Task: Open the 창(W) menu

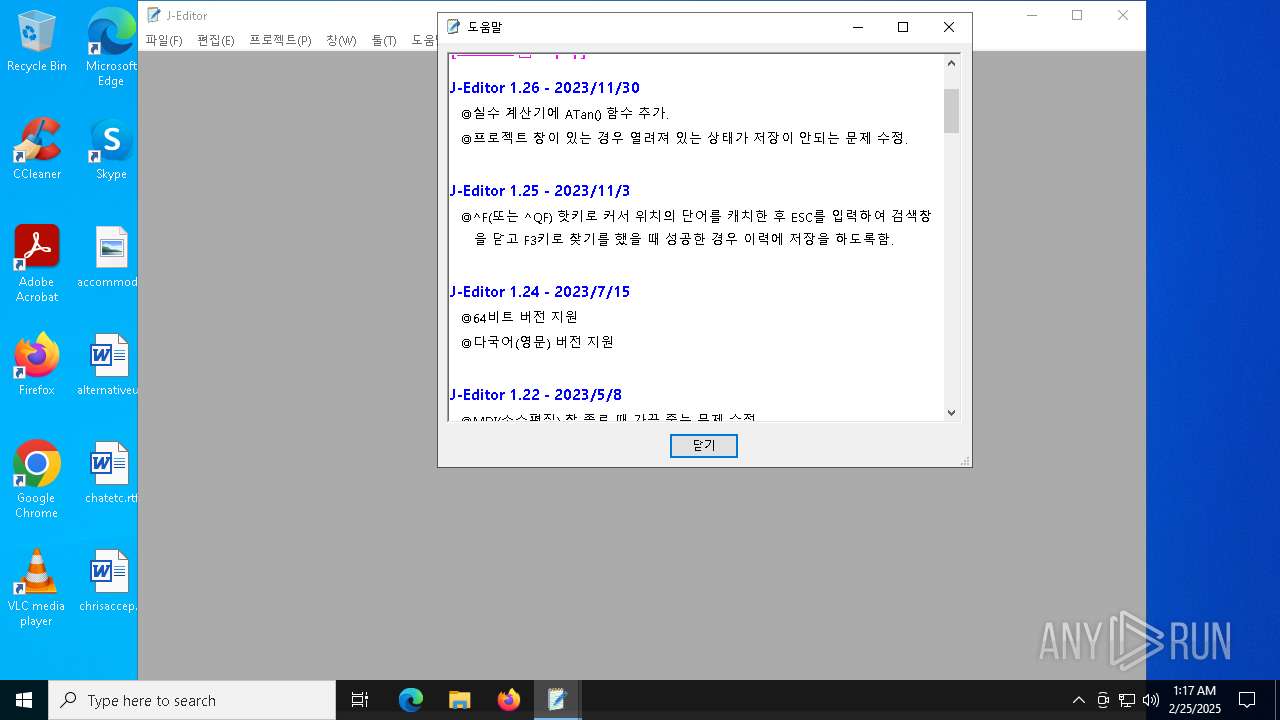Action: (x=341, y=41)
